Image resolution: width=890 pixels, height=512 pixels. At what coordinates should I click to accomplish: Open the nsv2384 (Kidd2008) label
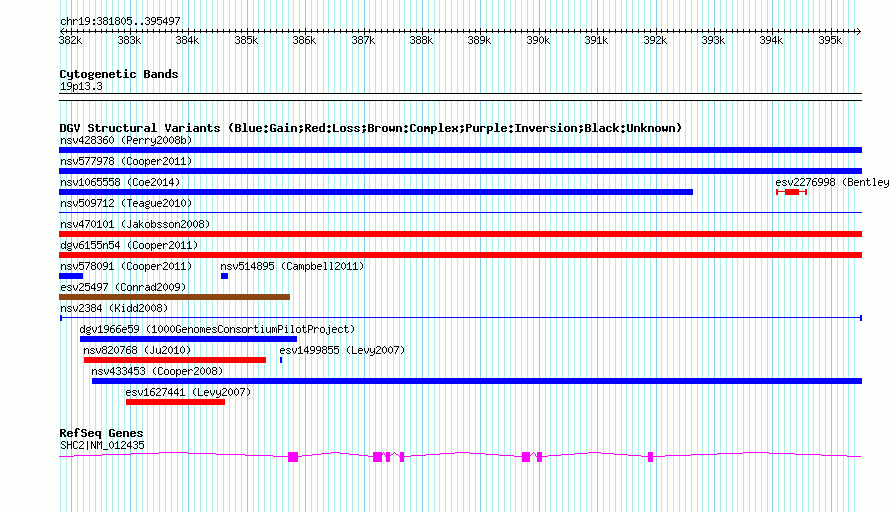point(114,308)
